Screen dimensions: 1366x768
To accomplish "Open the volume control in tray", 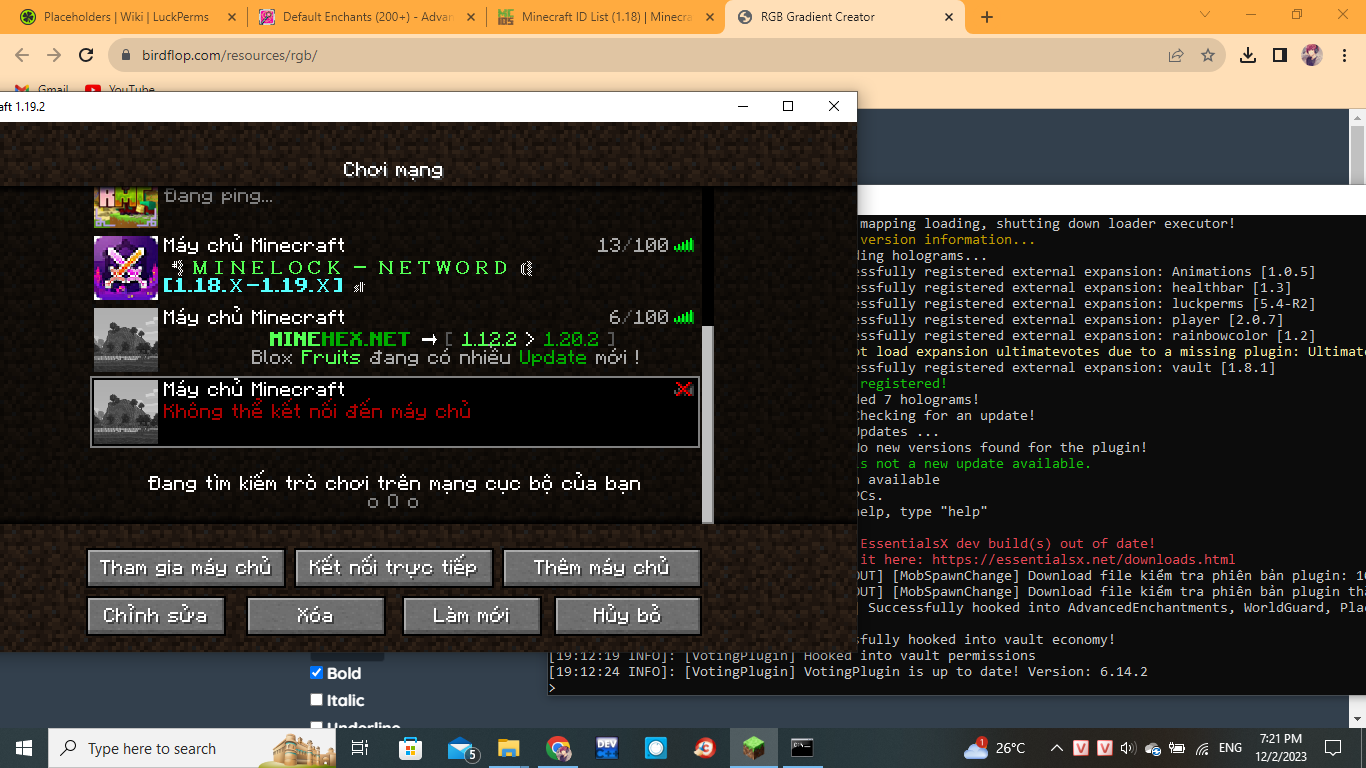I will tap(1129, 748).
